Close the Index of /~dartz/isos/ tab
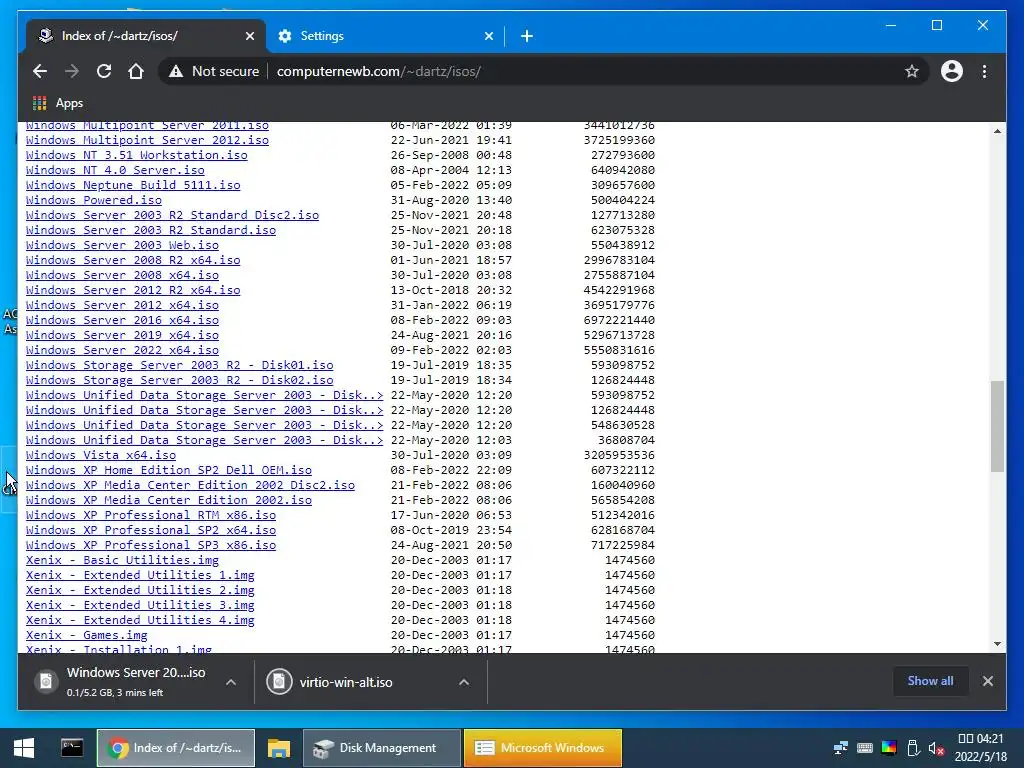This screenshot has height=768, width=1024. pos(249,36)
